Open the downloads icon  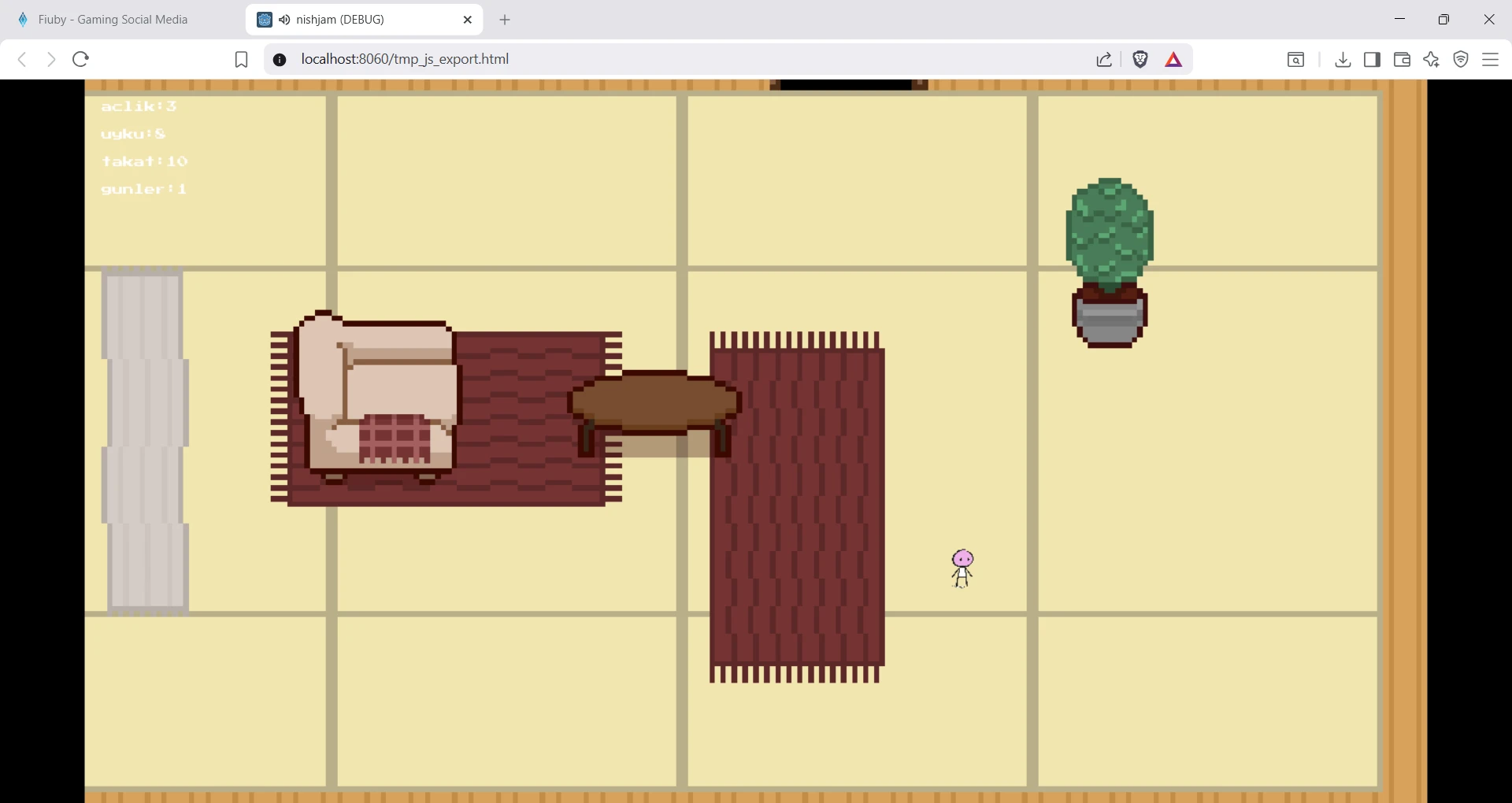tap(1343, 59)
